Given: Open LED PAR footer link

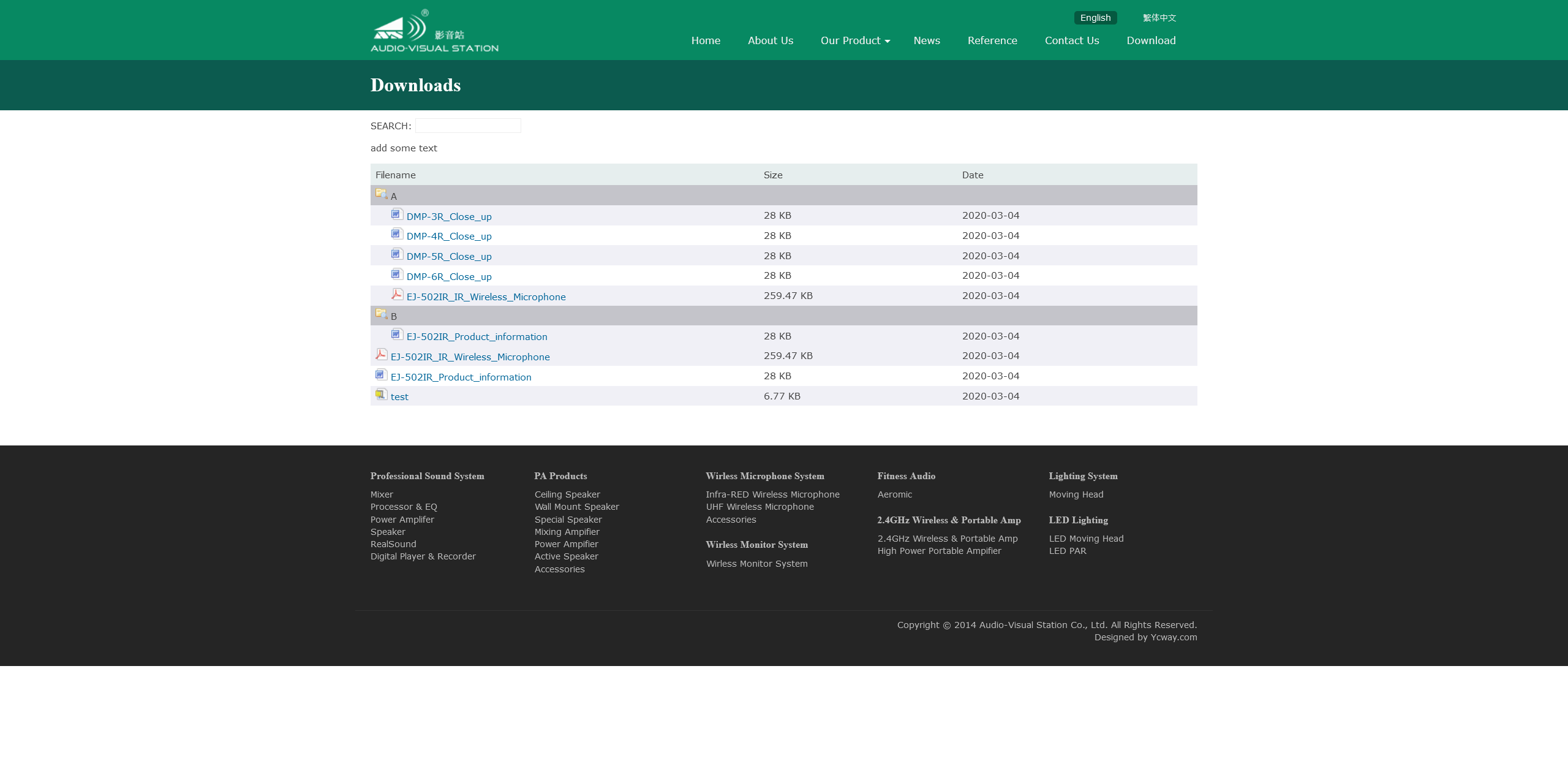Looking at the screenshot, I should 1067,551.
